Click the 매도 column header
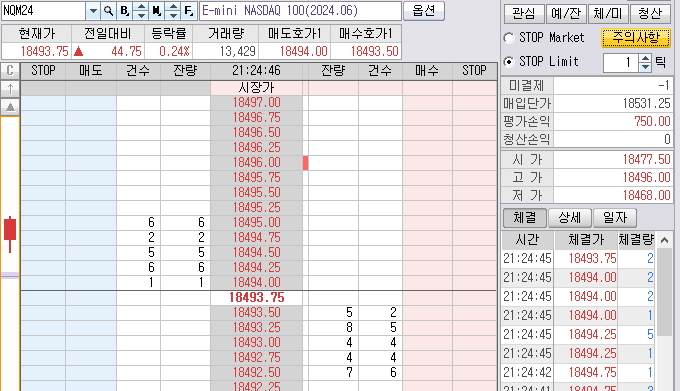Image resolution: width=680 pixels, height=391 pixels. [91, 71]
